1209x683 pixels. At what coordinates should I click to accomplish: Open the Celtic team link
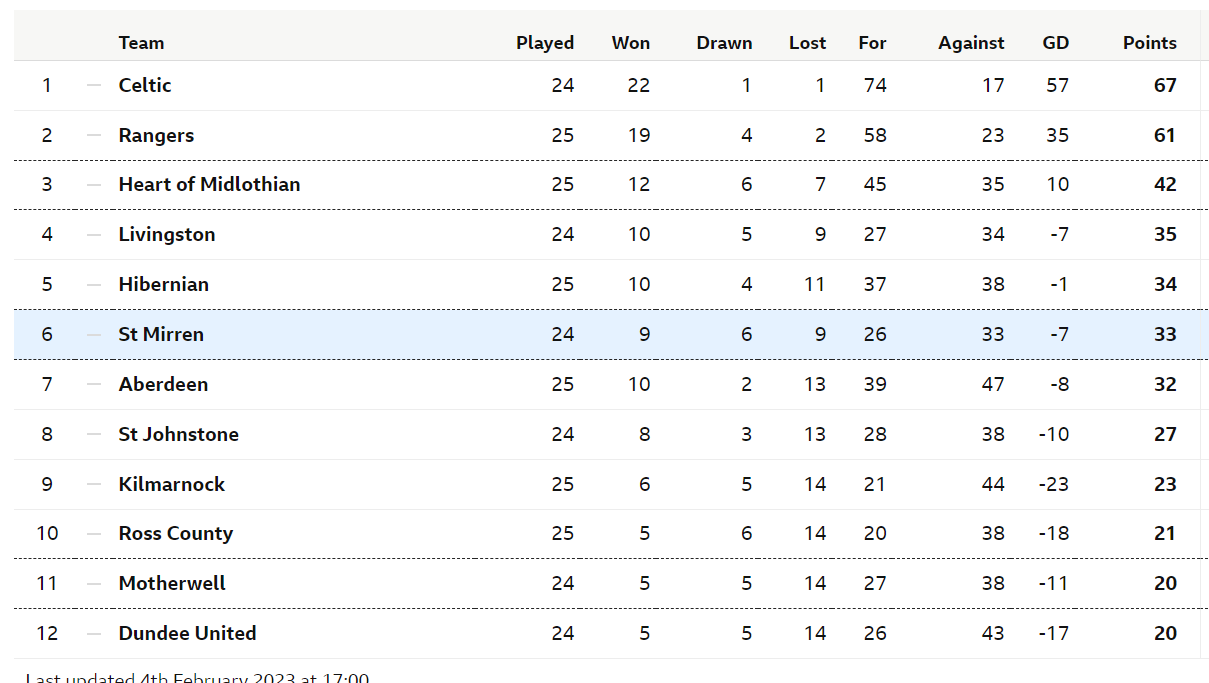coord(145,85)
